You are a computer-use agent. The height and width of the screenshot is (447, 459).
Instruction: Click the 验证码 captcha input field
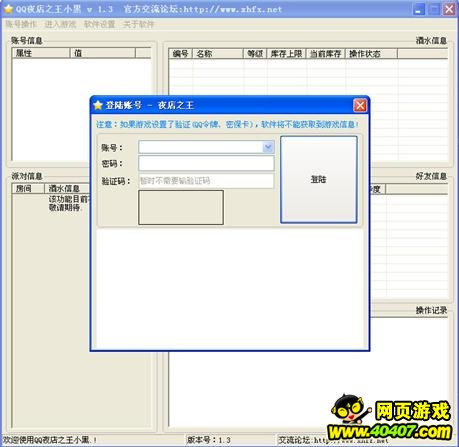click(206, 181)
